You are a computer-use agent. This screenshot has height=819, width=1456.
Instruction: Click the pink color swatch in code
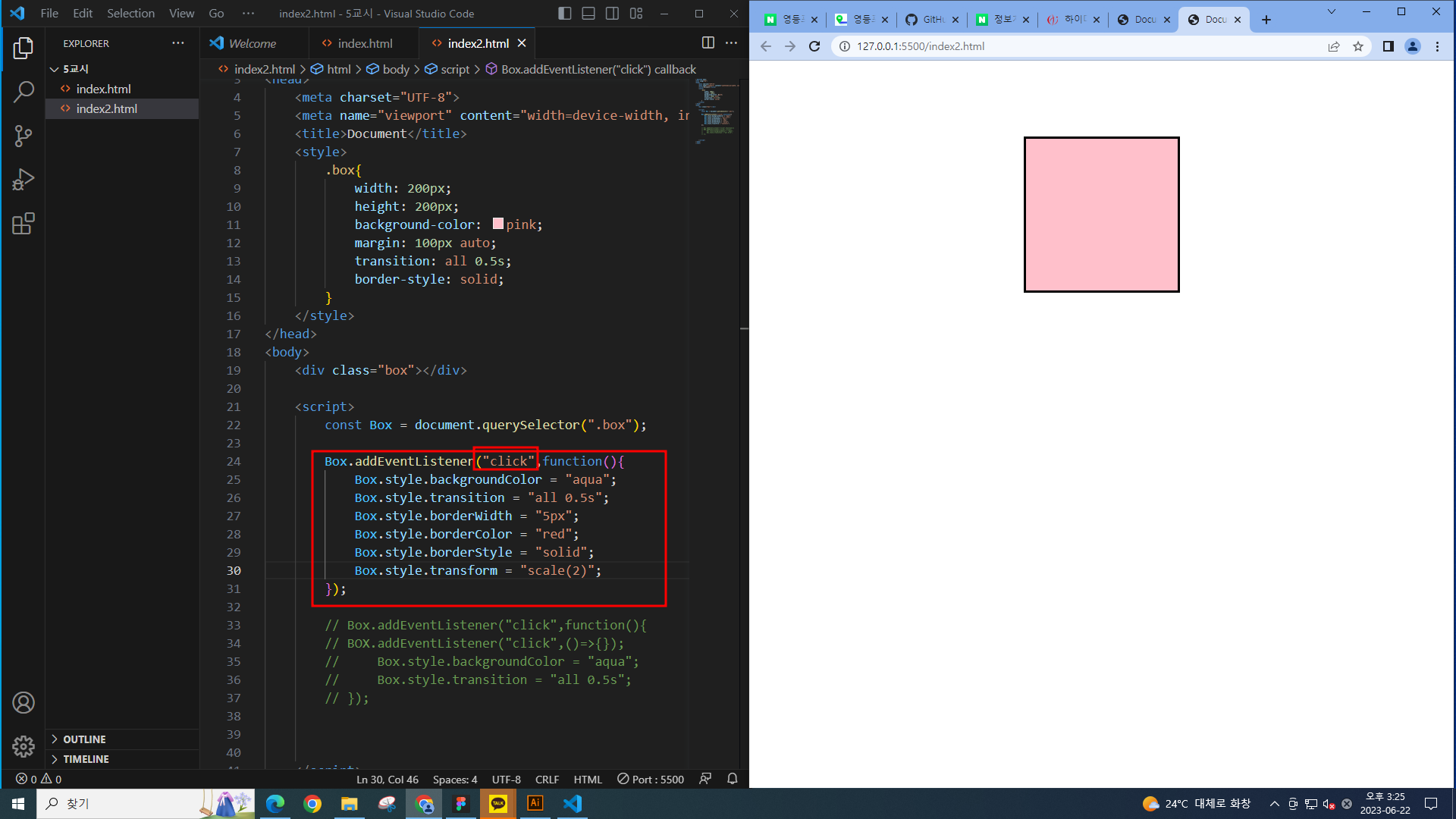coord(498,224)
